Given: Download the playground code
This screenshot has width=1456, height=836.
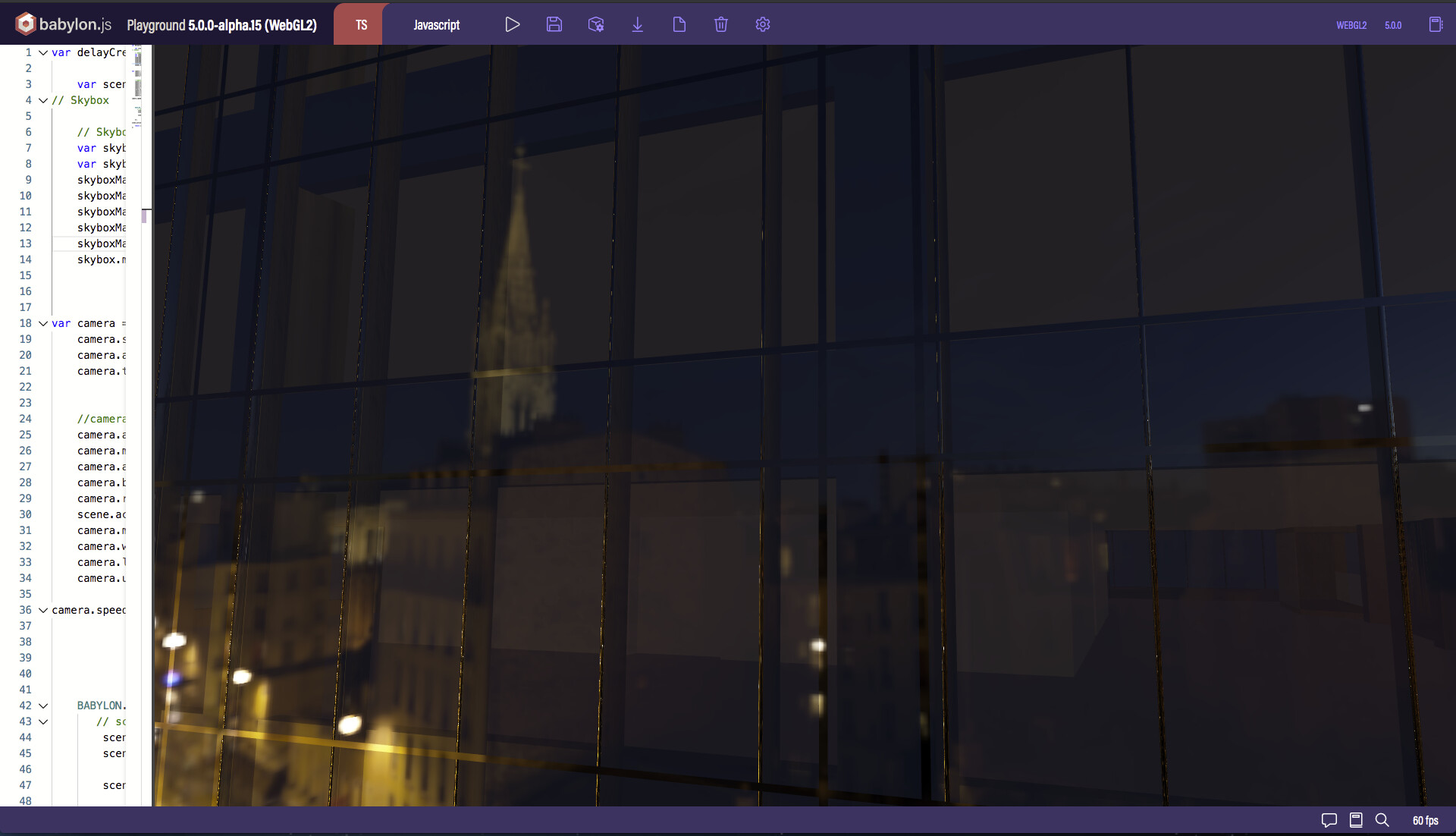Looking at the screenshot, I should click(x=638, y=24).
